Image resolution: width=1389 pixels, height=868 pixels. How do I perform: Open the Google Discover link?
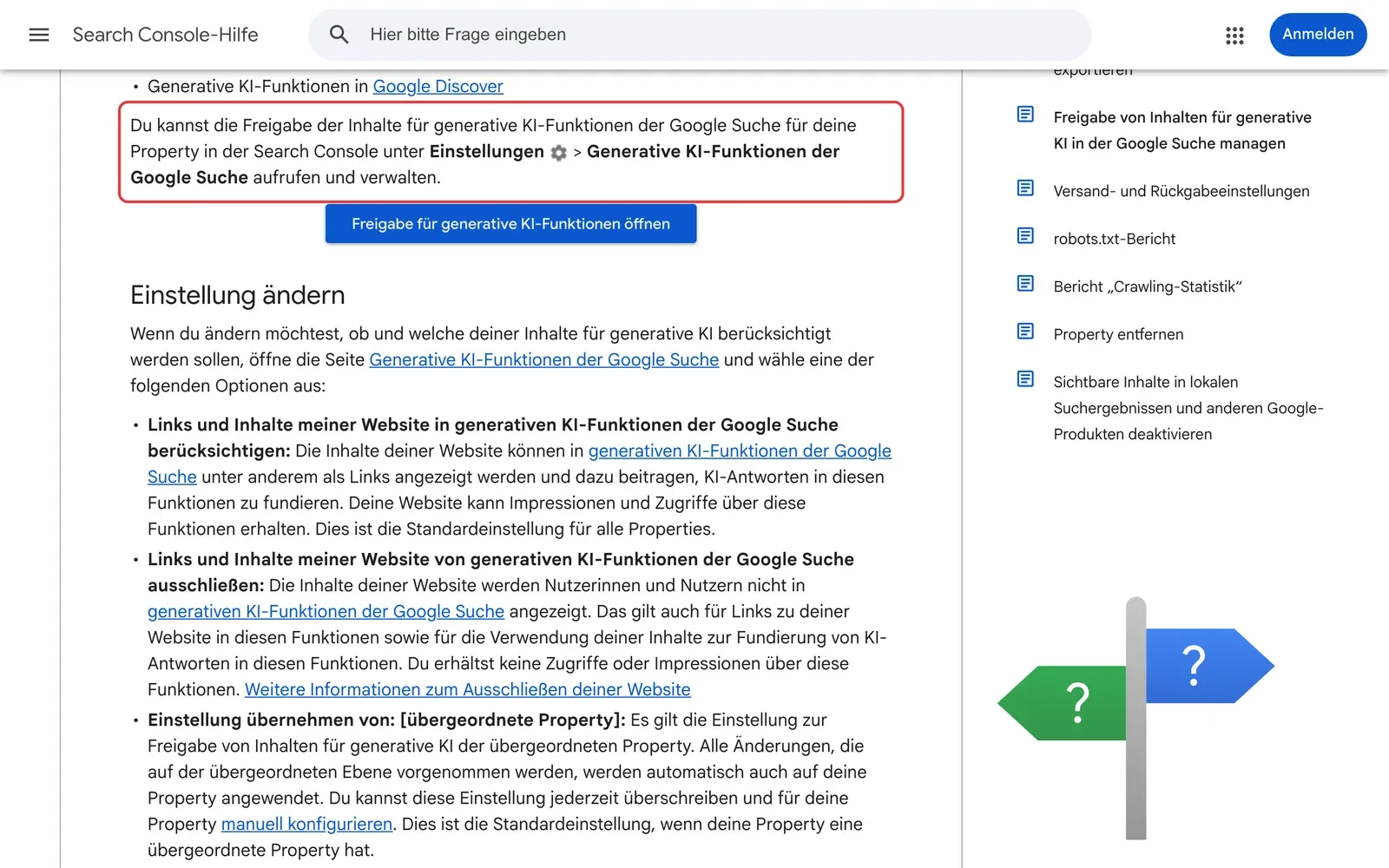(x=438, y=86)
